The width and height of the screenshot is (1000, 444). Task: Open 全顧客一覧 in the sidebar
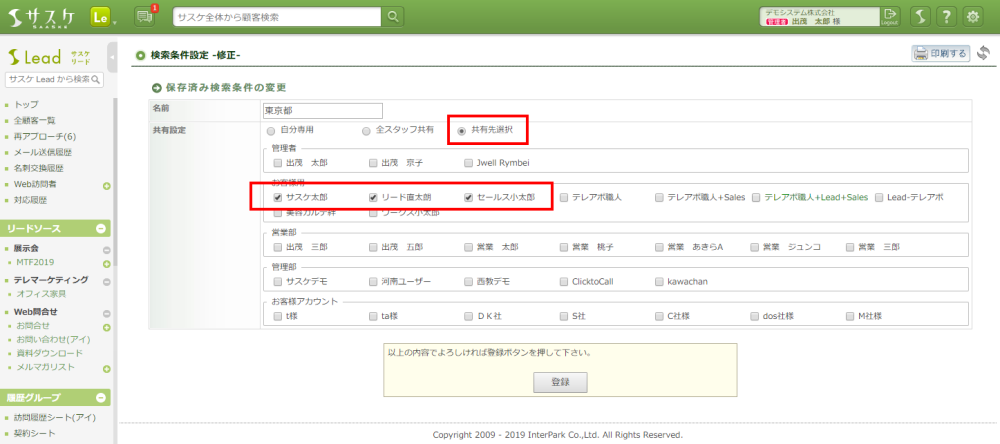coord(34,120)
